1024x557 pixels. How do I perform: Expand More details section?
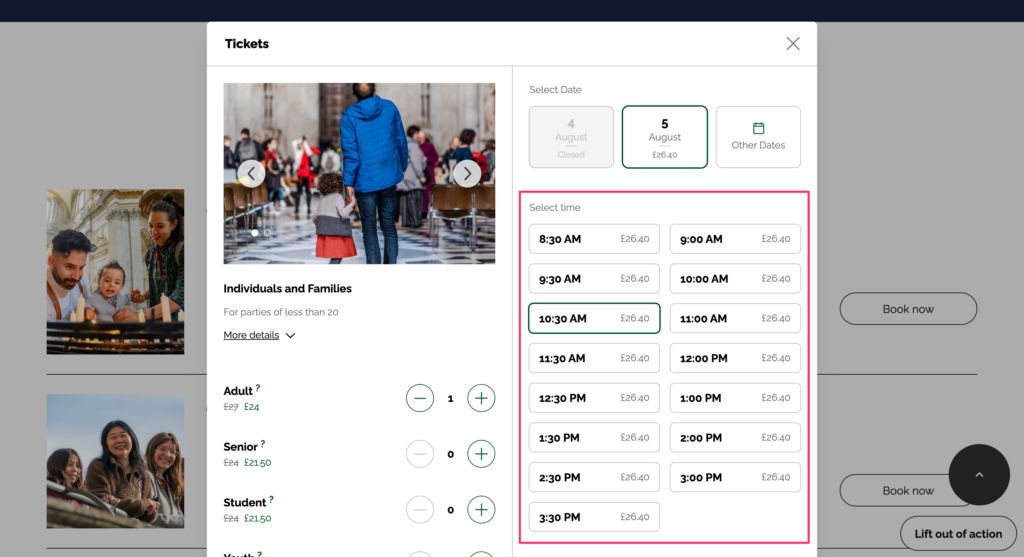[259, 335]
